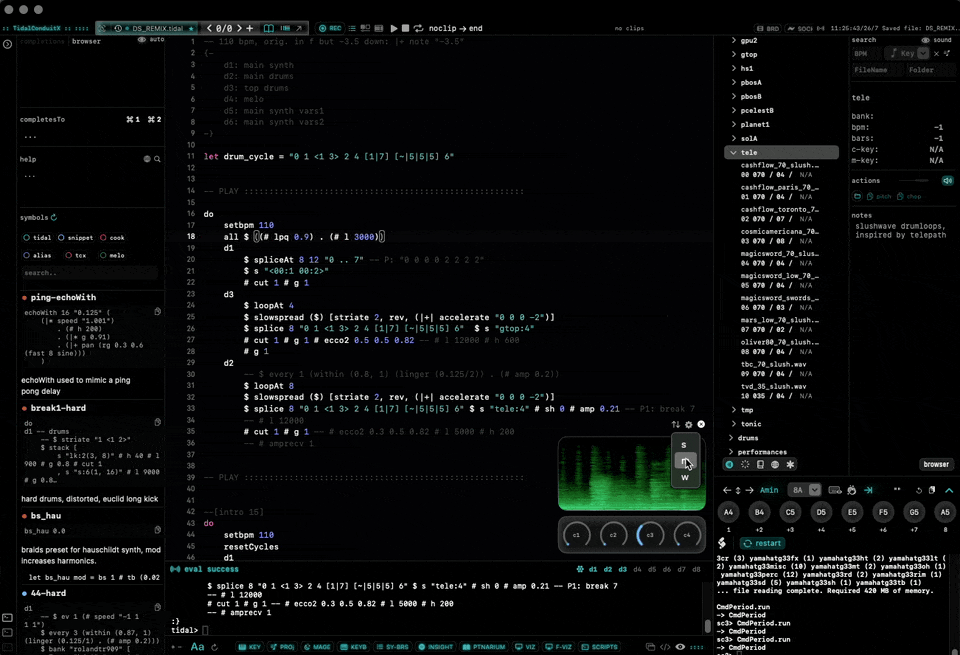Stop playback with the square button
The image size is (960, 655).
point(405,28)
